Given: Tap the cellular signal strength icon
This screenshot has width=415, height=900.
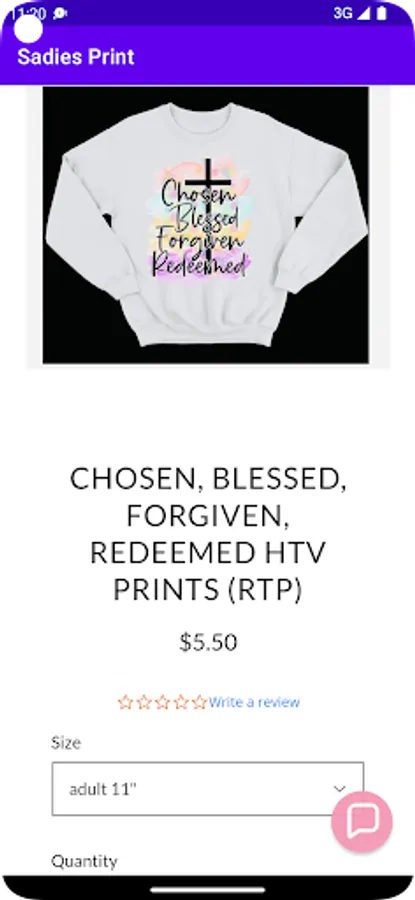Looking at the screenshot, I should pyautogui.click(x=364, y=13).
